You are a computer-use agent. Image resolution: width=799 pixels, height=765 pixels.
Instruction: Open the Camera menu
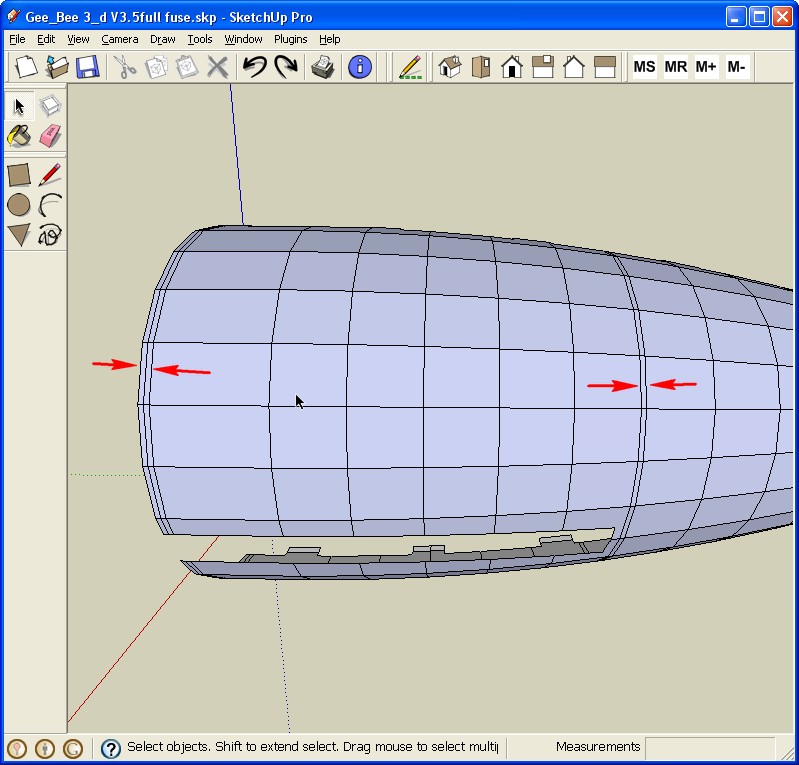point(119,39)
